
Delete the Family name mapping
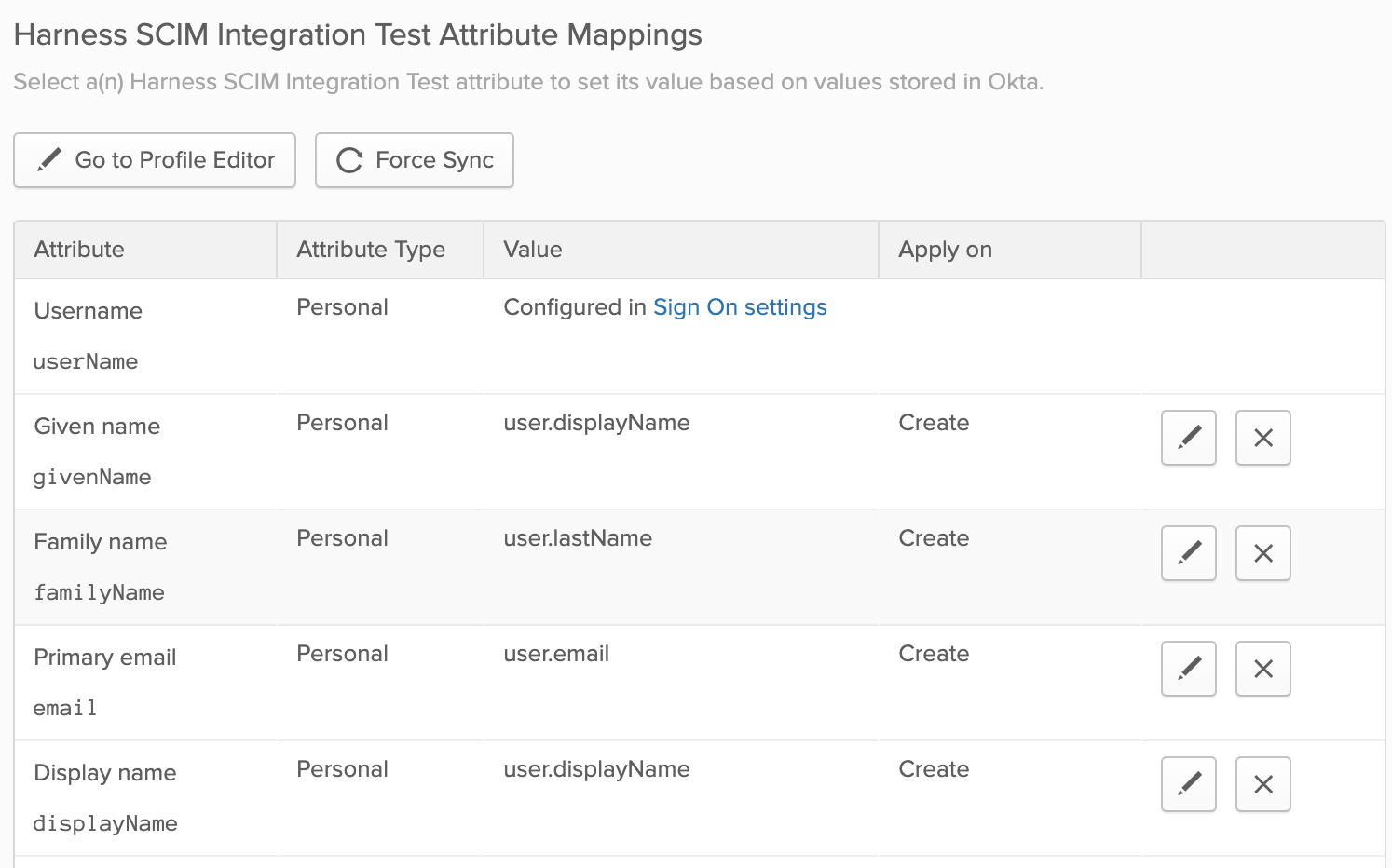1263,553
